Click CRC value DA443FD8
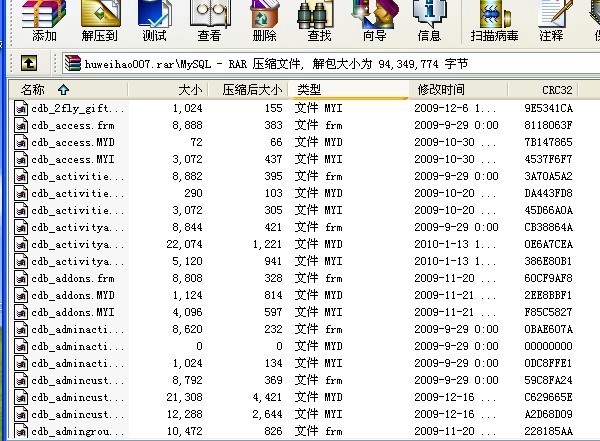Screen dimensions: 600x441 (x=548, y=193)
